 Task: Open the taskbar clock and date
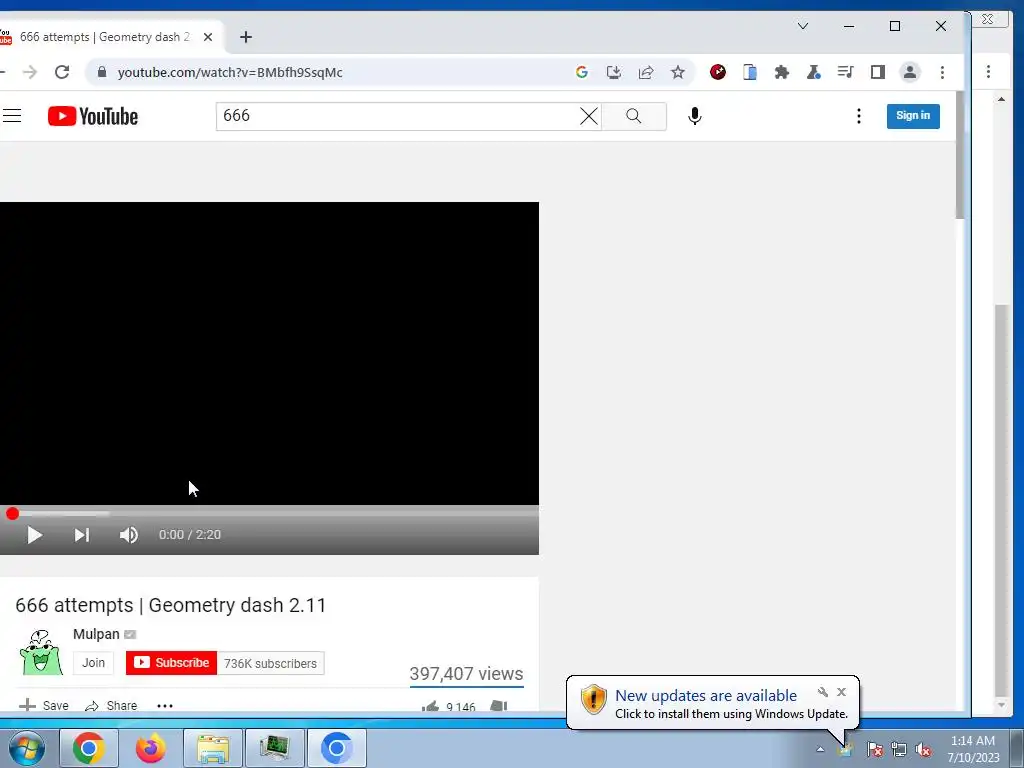tap(973, 749)
